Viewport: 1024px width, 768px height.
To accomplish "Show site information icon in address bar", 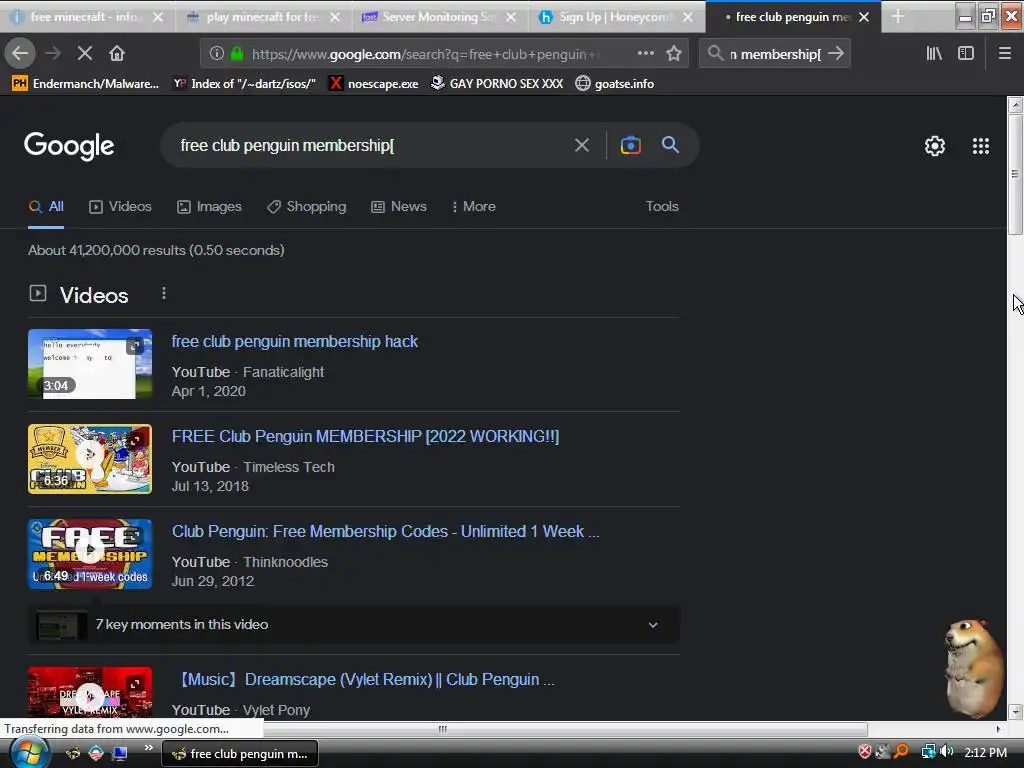I will (x=216, y=54).
